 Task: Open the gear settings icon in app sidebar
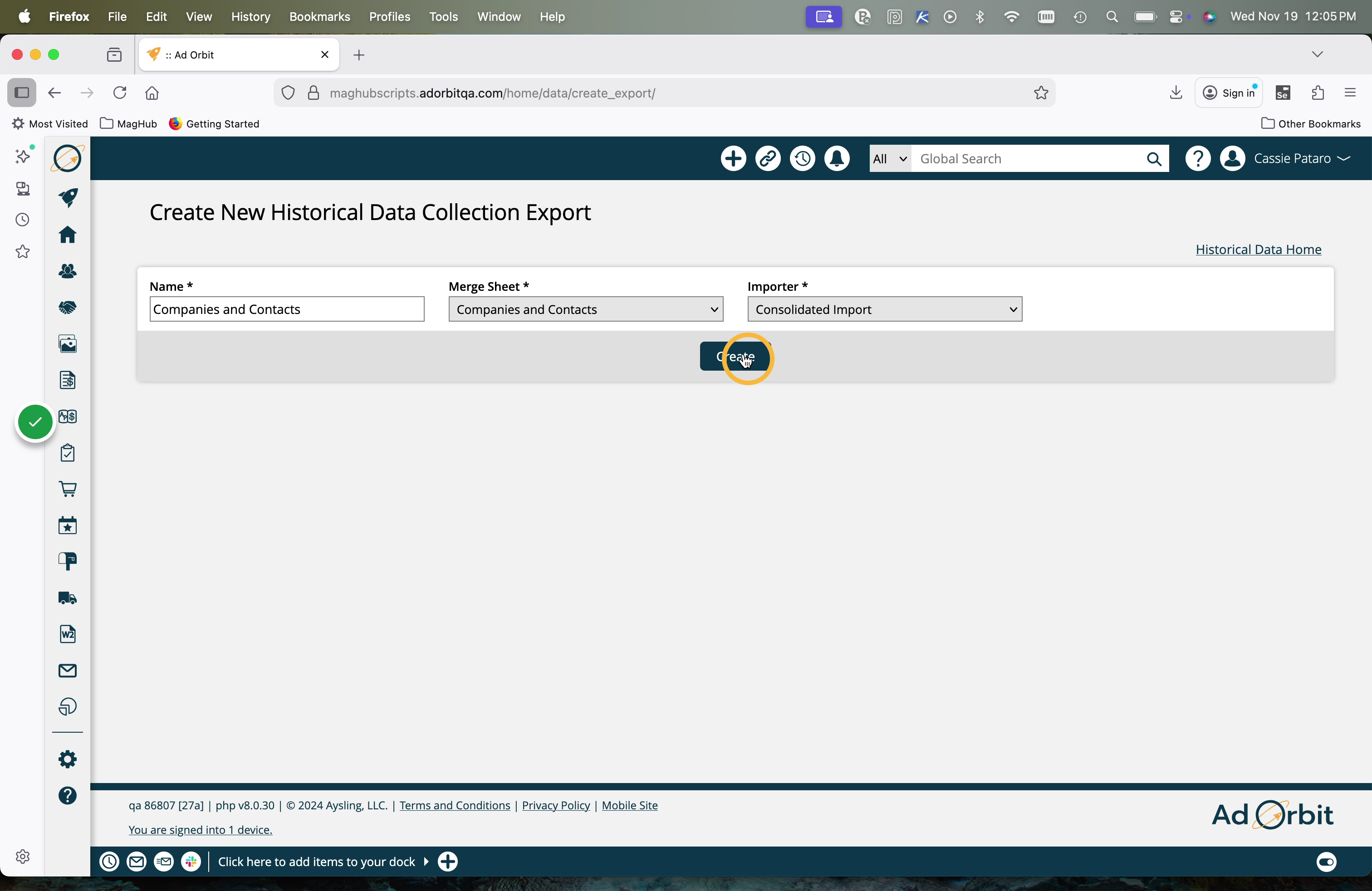[x=68, y=759]
